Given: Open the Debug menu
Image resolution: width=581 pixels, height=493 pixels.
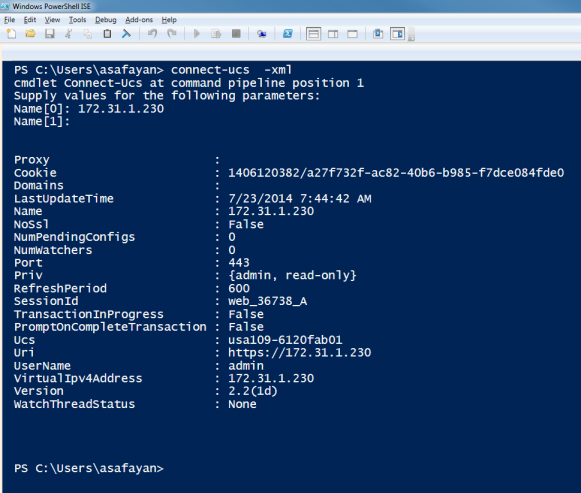Looking at the screenshot, I should click(x=106, y=20).
